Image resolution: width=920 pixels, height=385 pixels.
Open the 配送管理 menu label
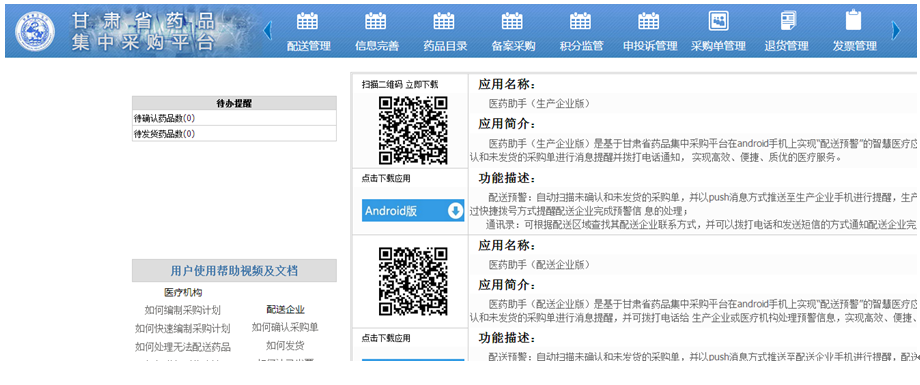coord(309,46)
